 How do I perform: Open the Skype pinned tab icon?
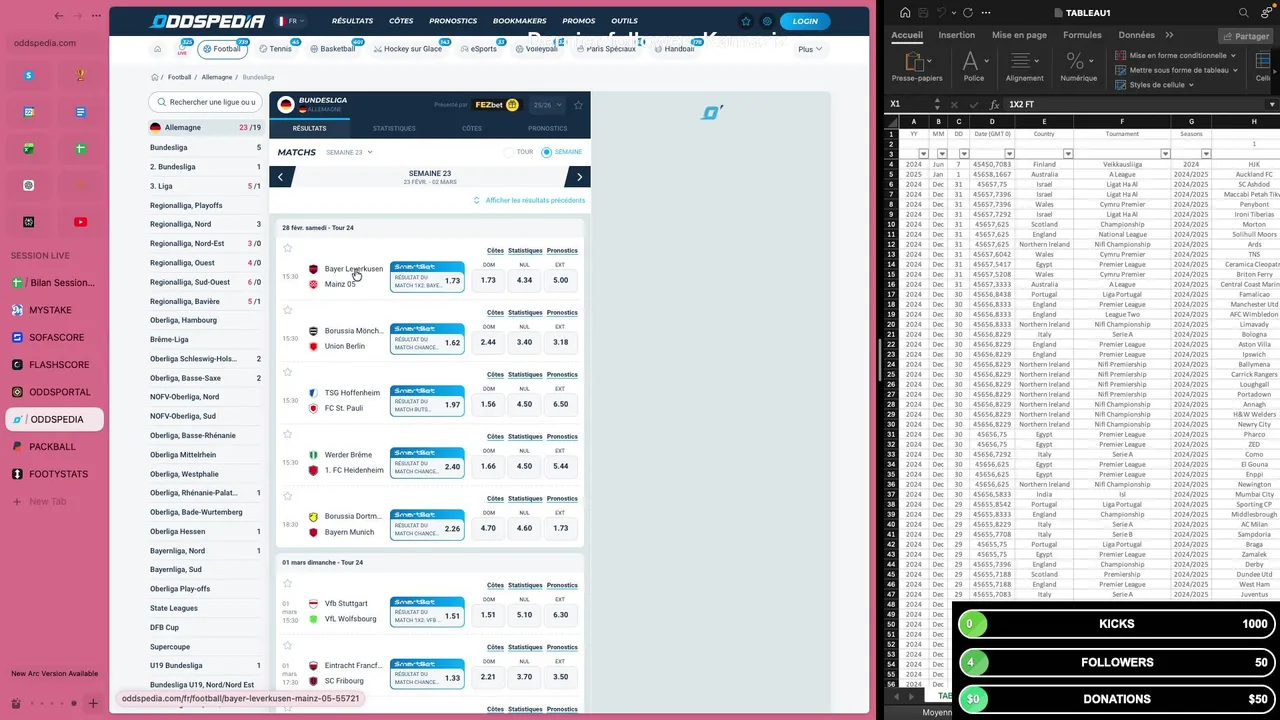tap(29, 75)
